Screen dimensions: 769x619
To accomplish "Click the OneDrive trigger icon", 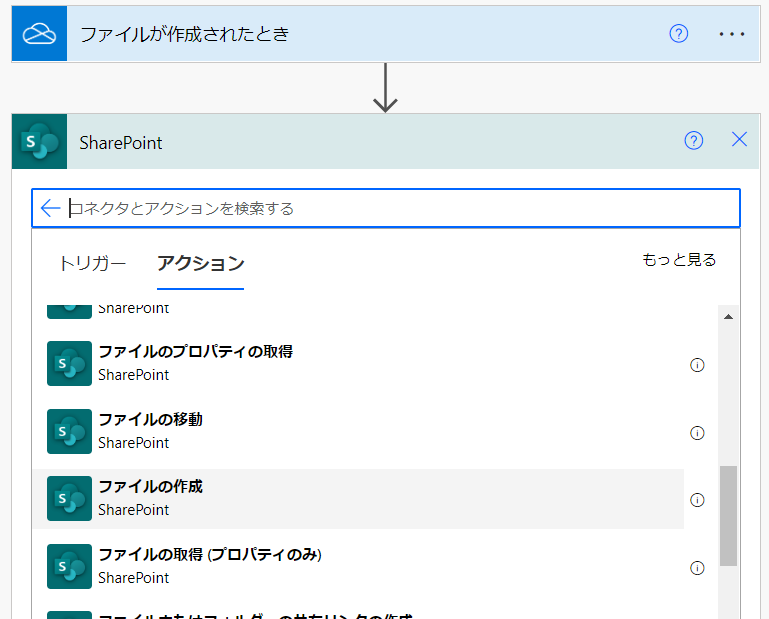I will tap(39, 34).
